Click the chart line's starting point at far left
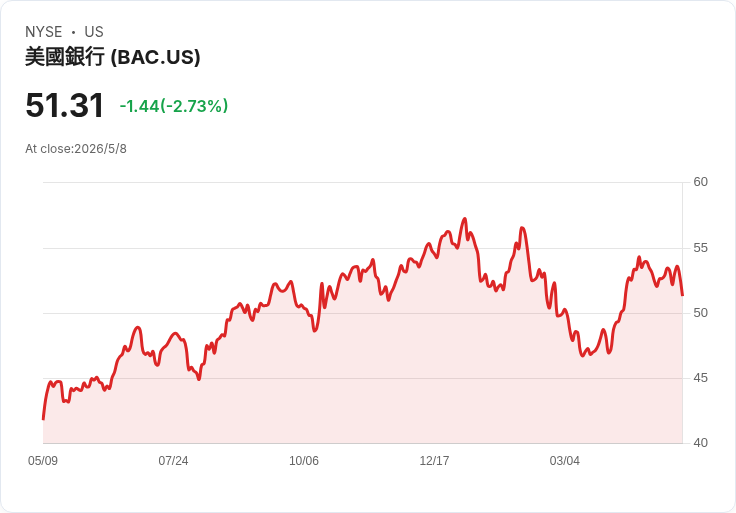Viewport: 736px width, 513px height. pyautogui.click(x=43, y=419)
